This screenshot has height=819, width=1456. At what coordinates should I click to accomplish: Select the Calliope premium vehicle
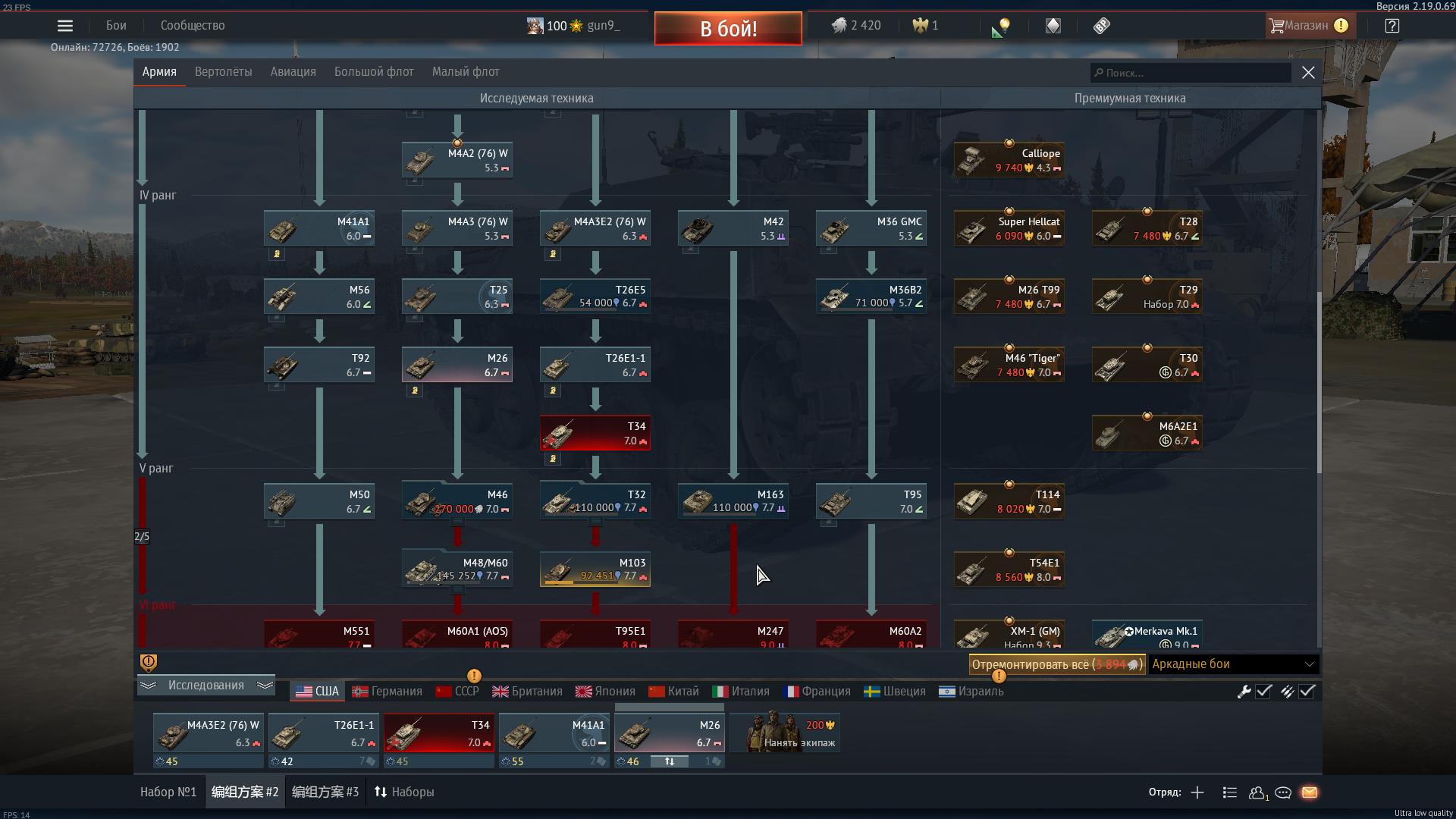[1009, 160]
